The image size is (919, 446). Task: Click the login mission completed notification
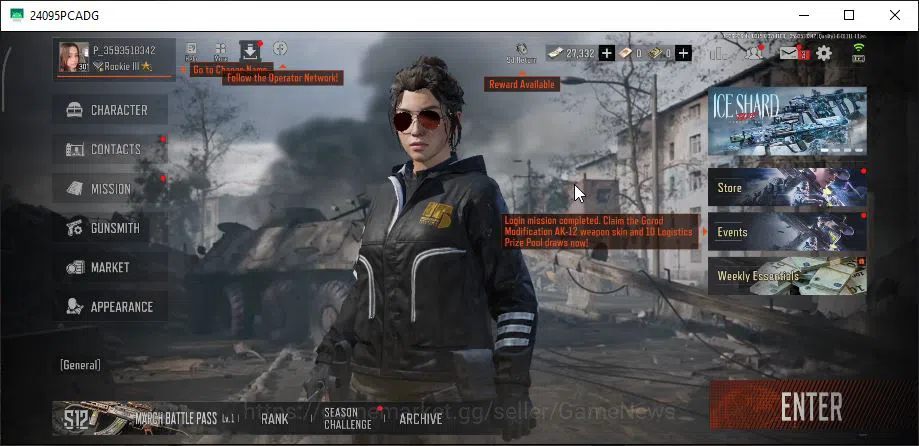click(x=601, y=231)
